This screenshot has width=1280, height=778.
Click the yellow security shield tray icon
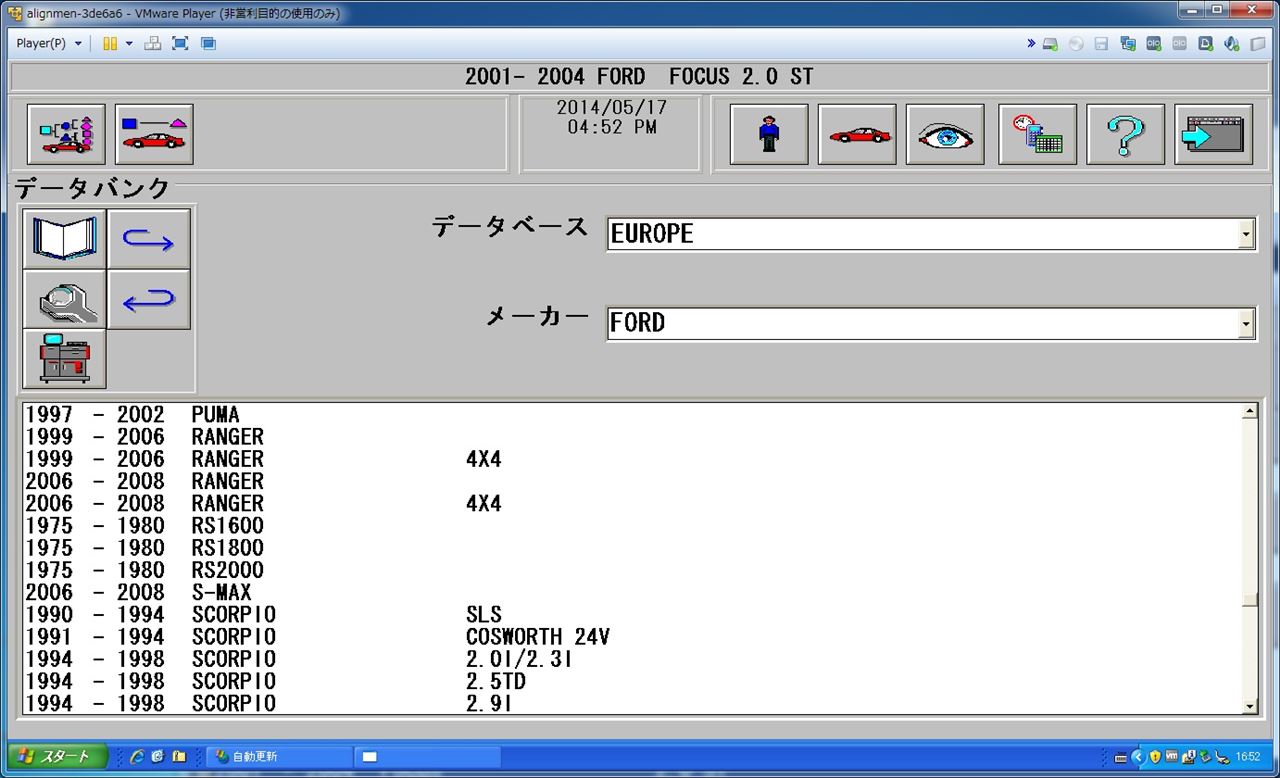[x=1155, y=757]
